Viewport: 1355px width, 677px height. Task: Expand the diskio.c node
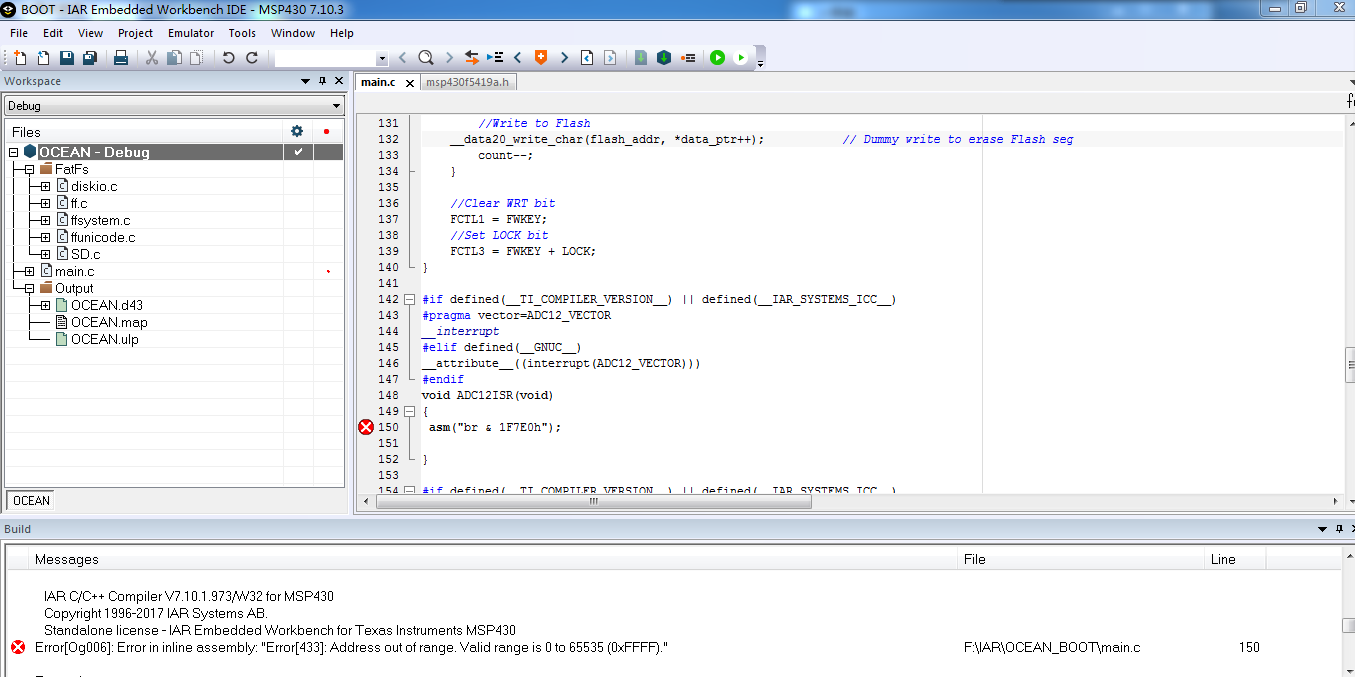(45, 186)
